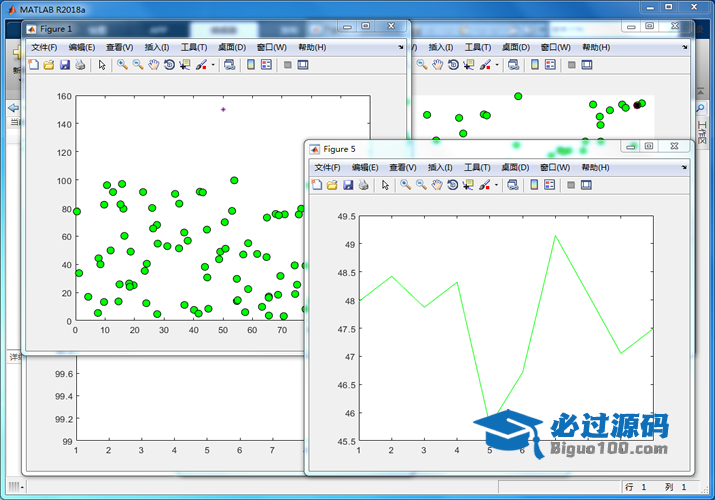Enable Data Cursor tool in Figure 5

coord(468,185)
